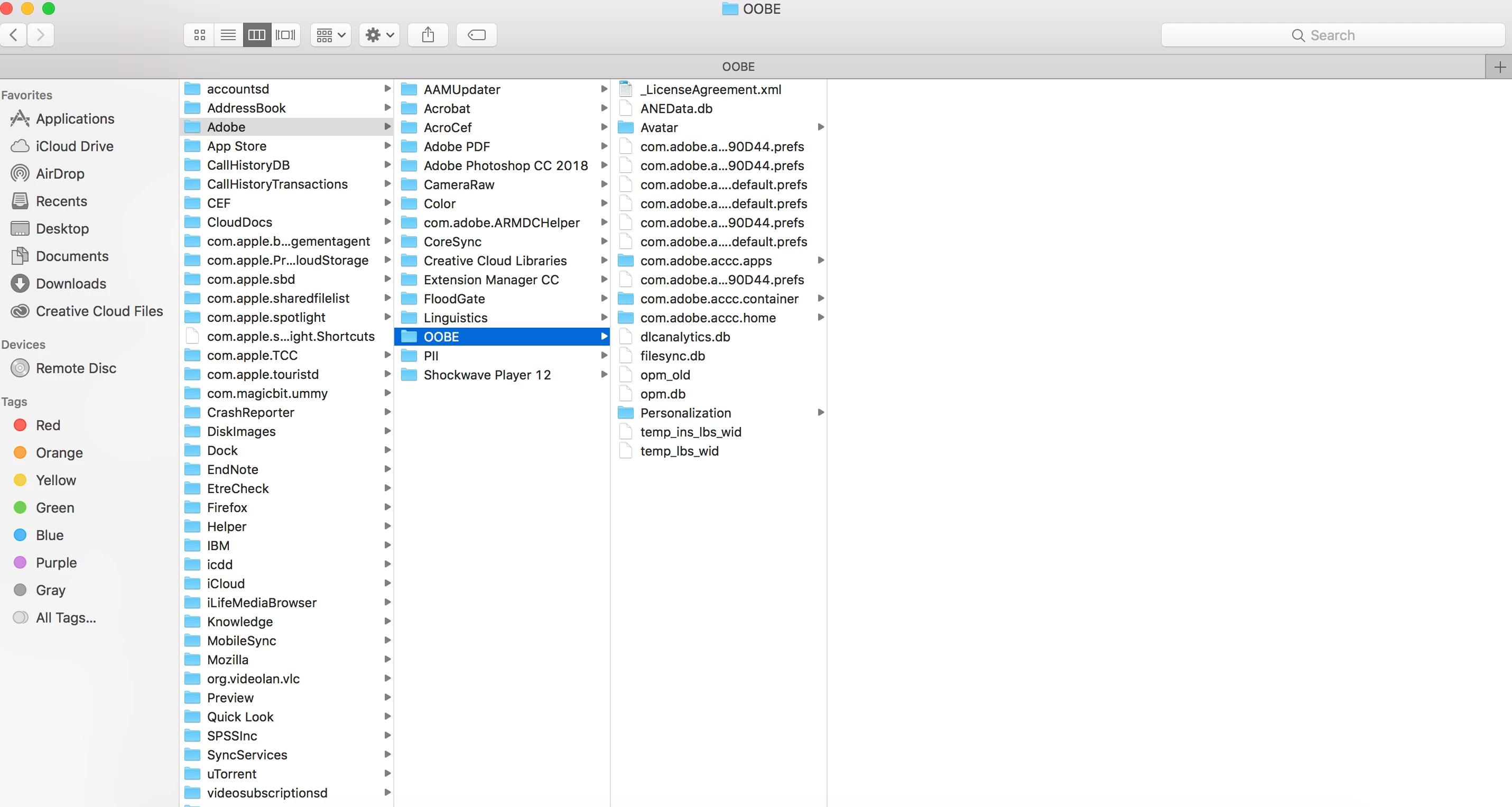The image size is (1512, 807).
Task: Add a new tab with plus button
Action: pyautogui.click(x=1499, y=67)
